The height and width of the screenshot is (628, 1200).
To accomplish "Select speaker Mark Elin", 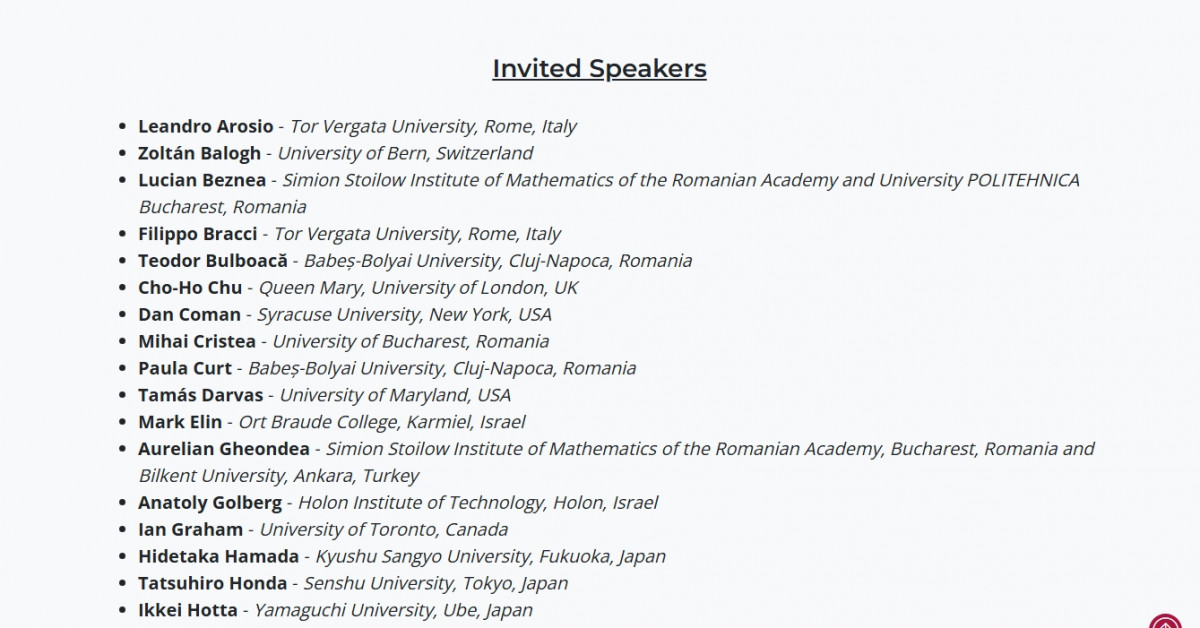I will (x=180, y=423).
